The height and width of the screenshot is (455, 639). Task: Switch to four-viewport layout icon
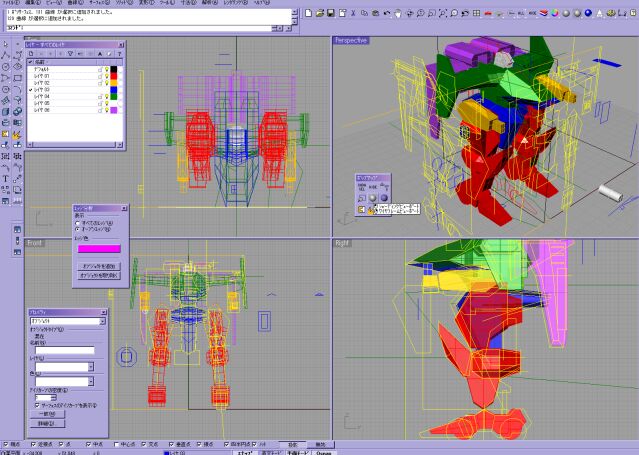pyautogui.click(x=476, y=13)
